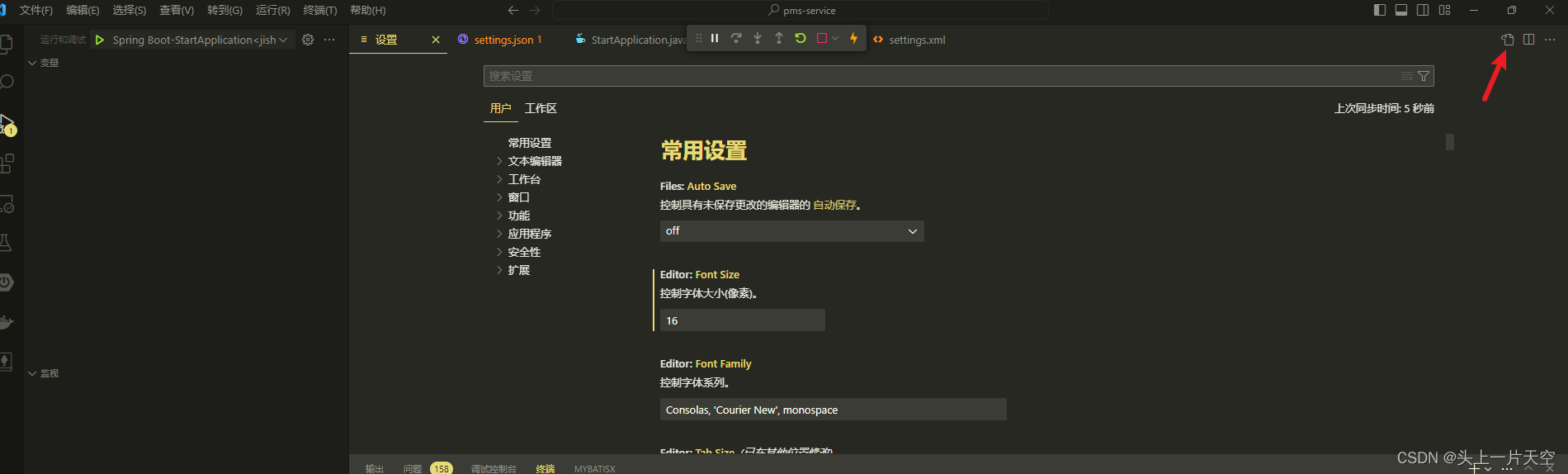Open settings JSON file icon at top right

click(1508, 40)
